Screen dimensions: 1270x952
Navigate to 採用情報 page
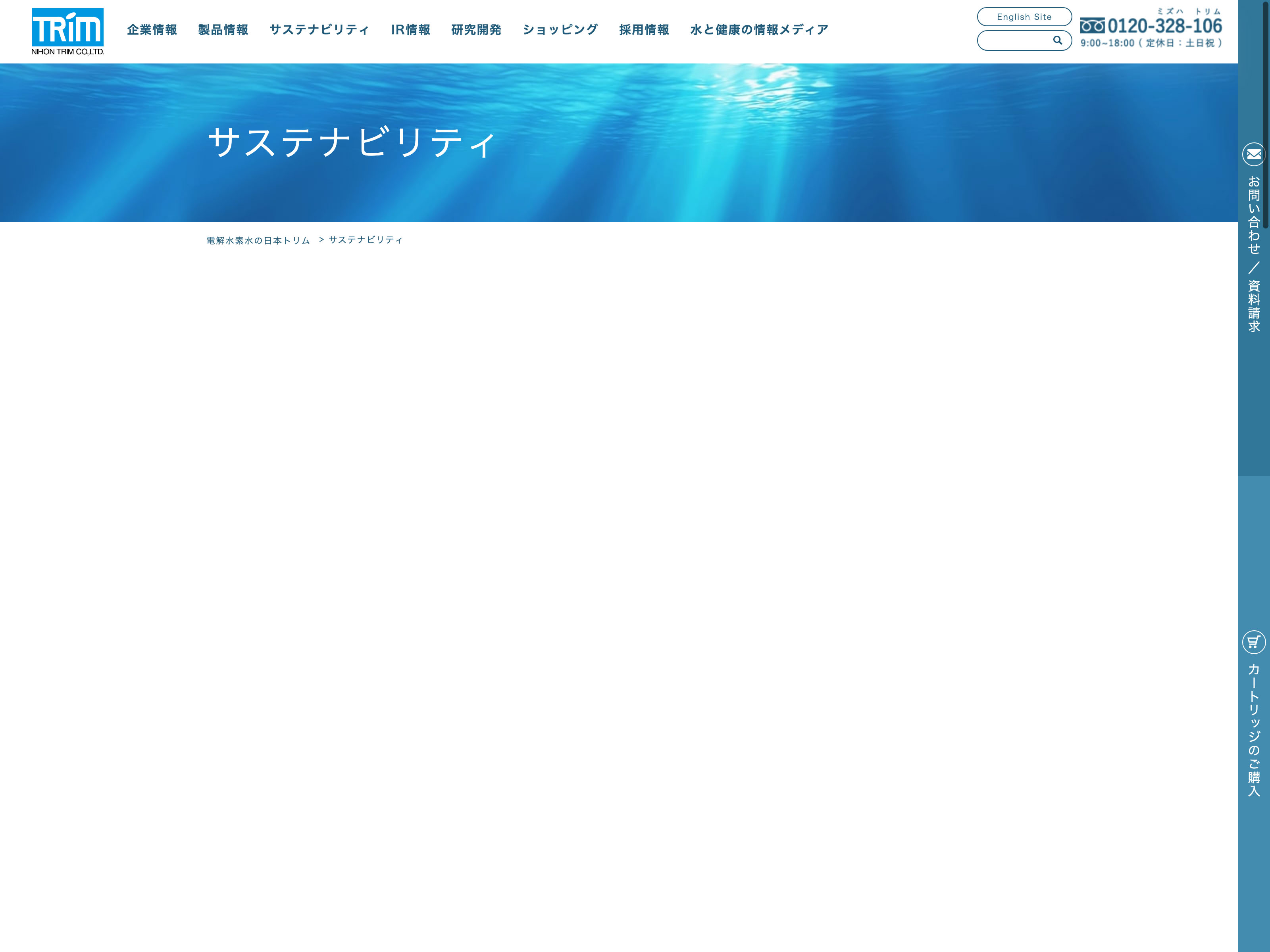pyautogui.click(x=644, y=30)
